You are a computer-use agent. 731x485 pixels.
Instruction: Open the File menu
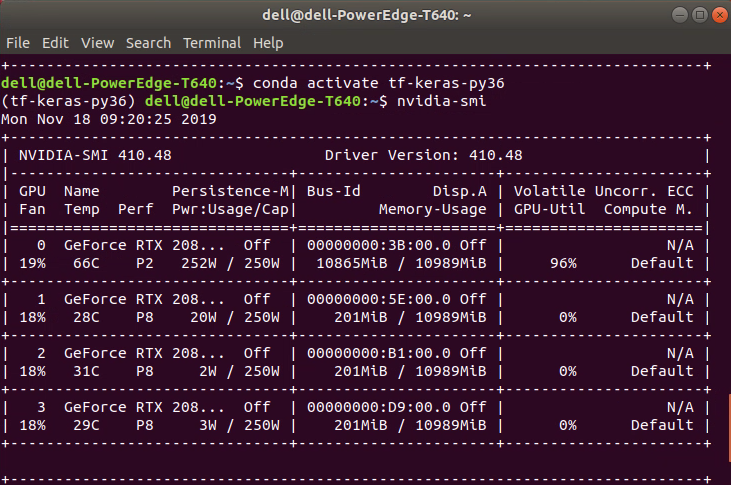18,43
